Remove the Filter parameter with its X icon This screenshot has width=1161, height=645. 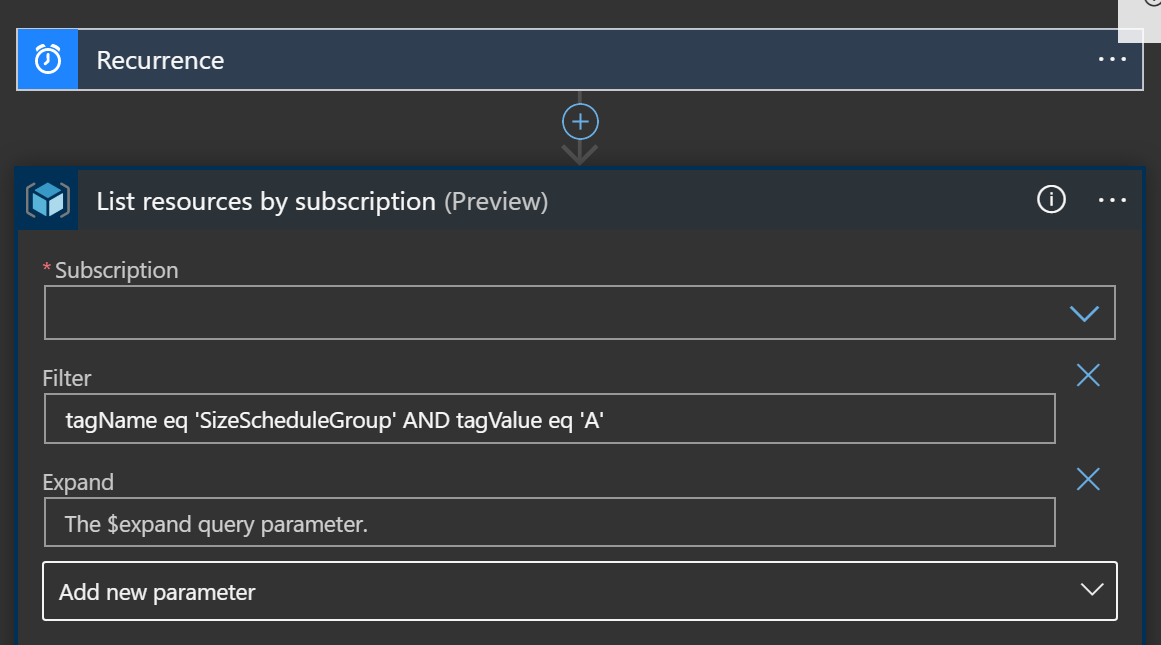tap(1088, 375)
